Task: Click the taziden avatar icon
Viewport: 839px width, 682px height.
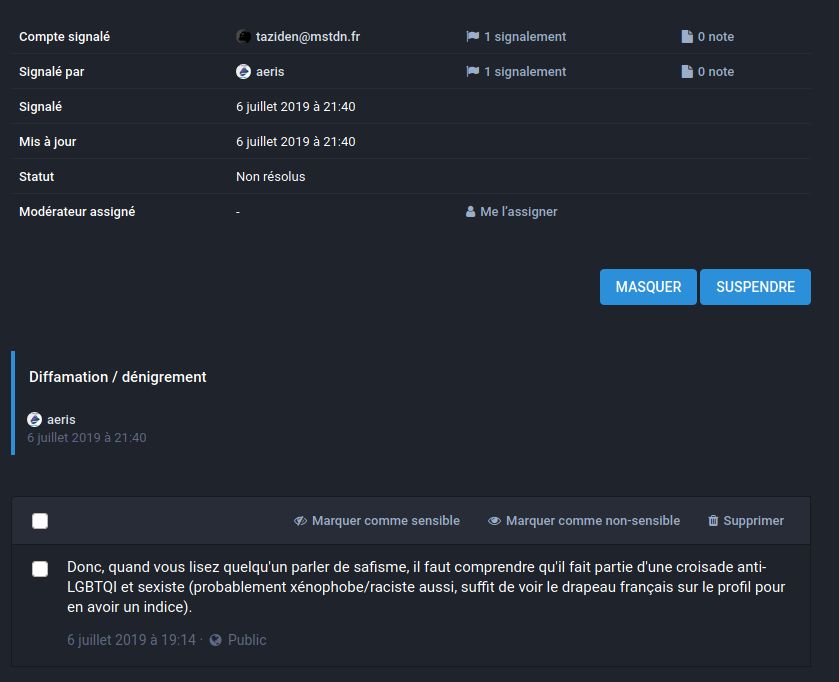Action: [x=243, y=37]
